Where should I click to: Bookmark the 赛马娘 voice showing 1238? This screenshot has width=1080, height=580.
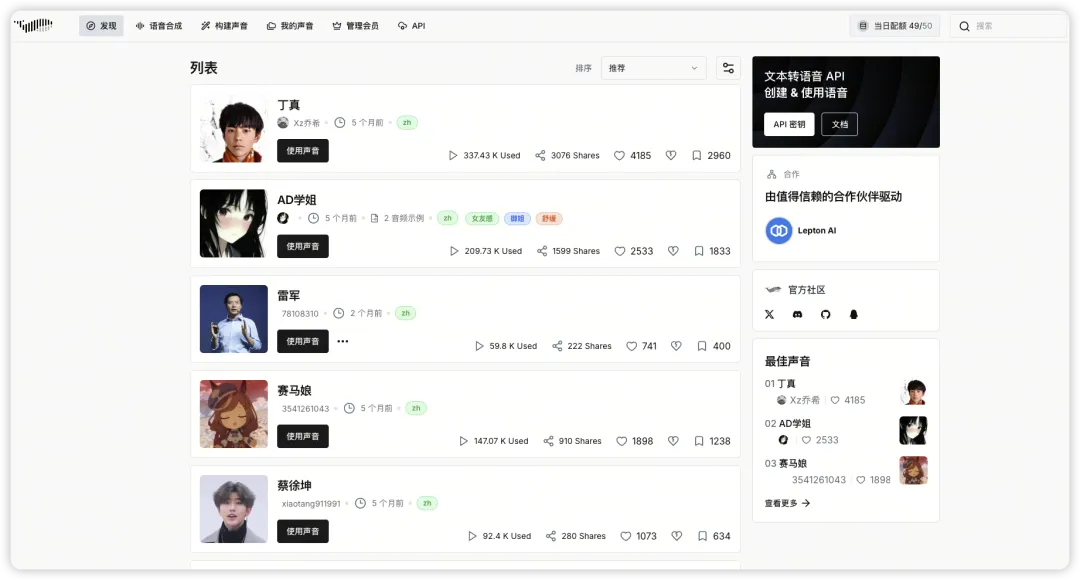click(698, 441)
